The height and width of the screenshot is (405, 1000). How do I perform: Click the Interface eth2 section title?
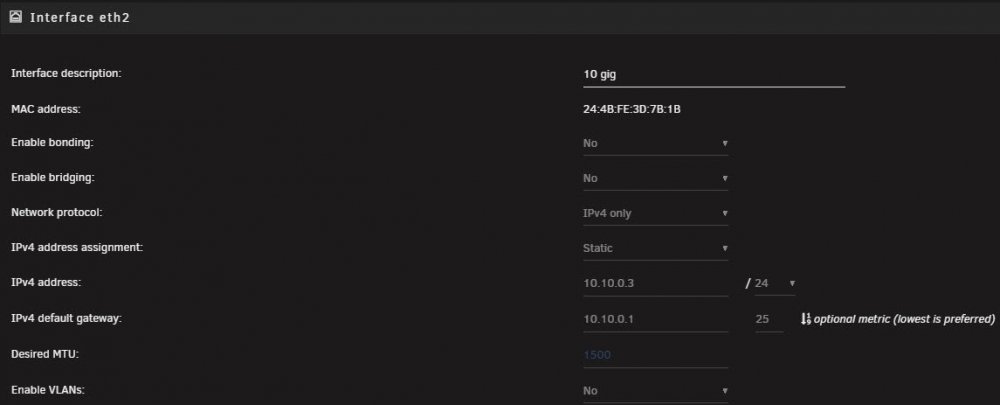tap(80, 18)
